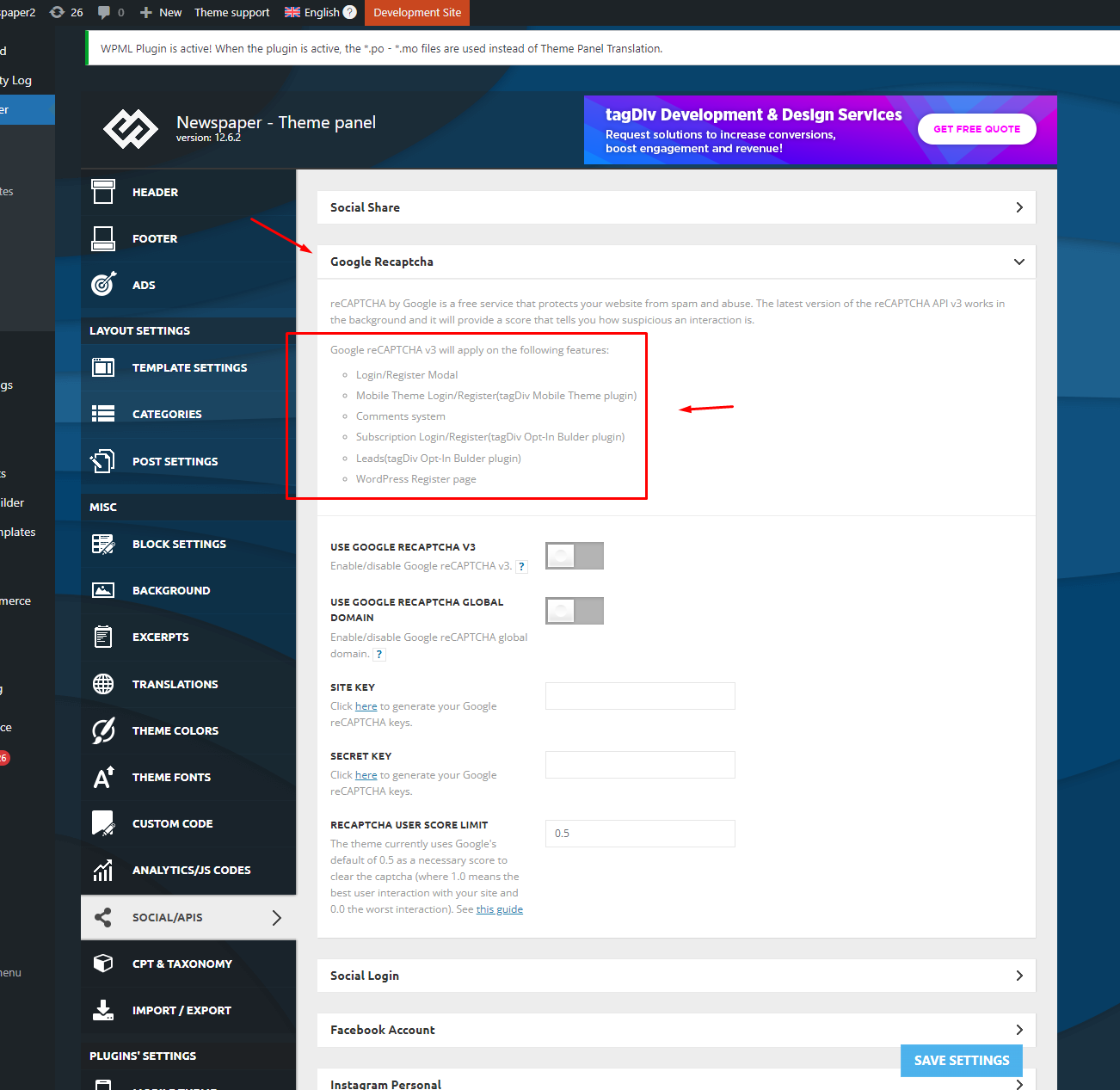Open the Template Settings tab
The image size is (1120, 1090).
(188, 367)
